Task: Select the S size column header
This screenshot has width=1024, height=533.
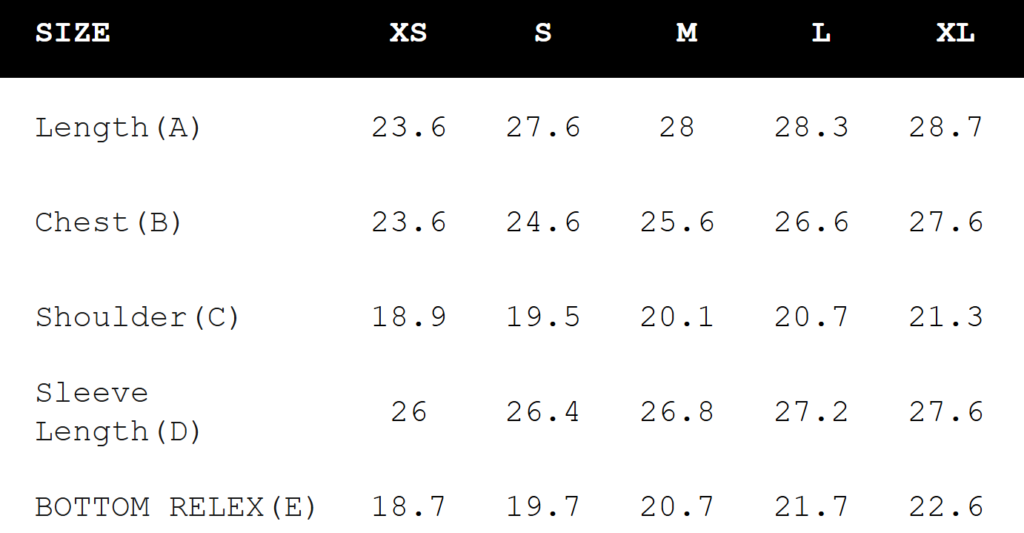Action: tap(543, 33)
